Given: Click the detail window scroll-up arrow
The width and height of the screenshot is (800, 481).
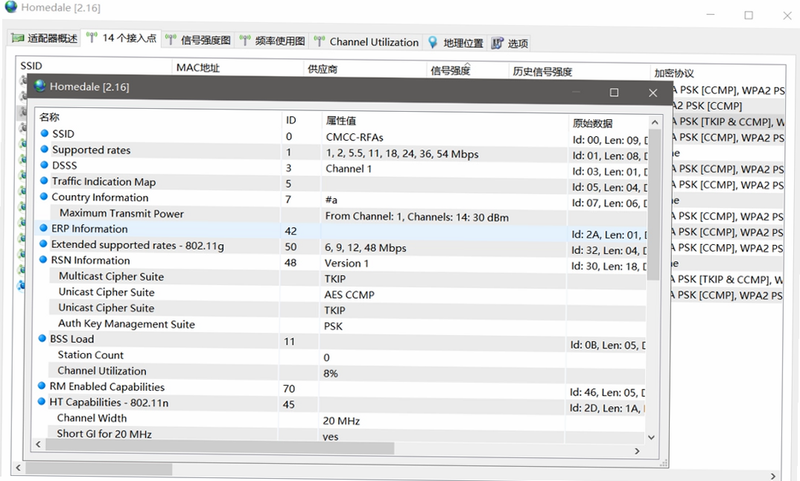Looking at the screenshot, I should pyautogui.click(x=655, y=122).
